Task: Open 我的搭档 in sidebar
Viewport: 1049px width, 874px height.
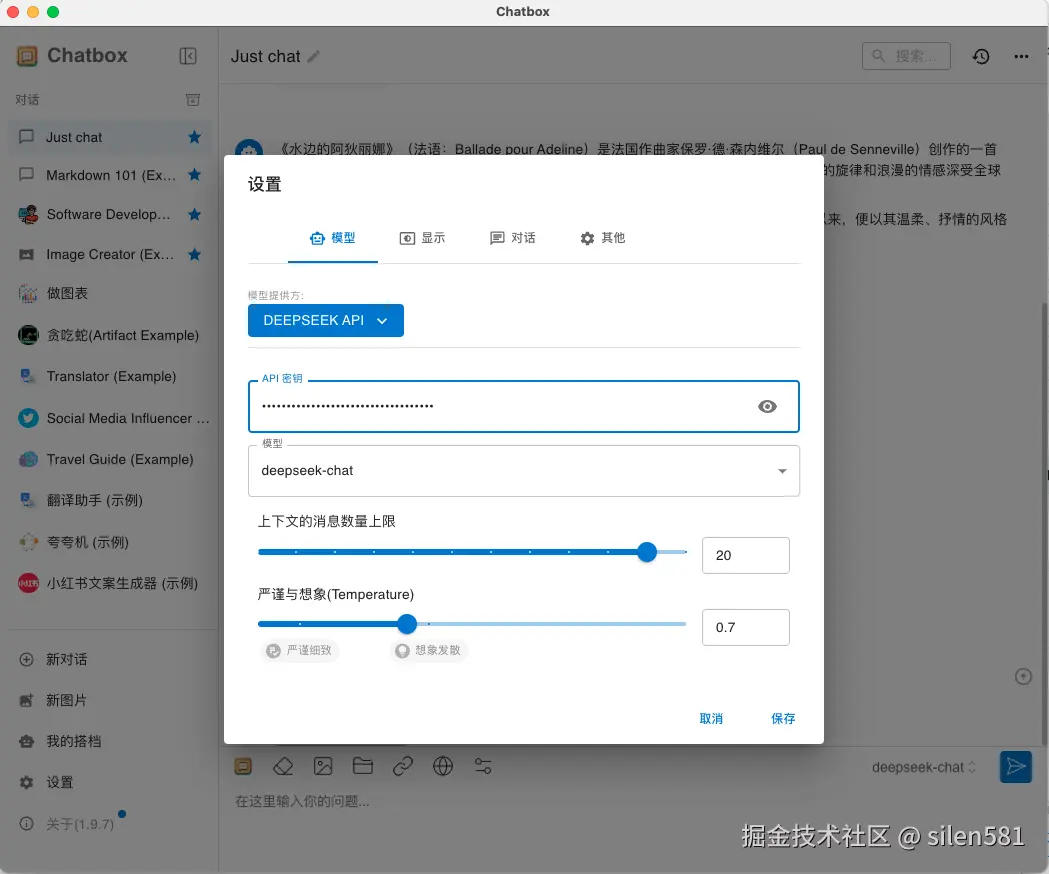Action: pyautogui.click(x=74, y=741)
